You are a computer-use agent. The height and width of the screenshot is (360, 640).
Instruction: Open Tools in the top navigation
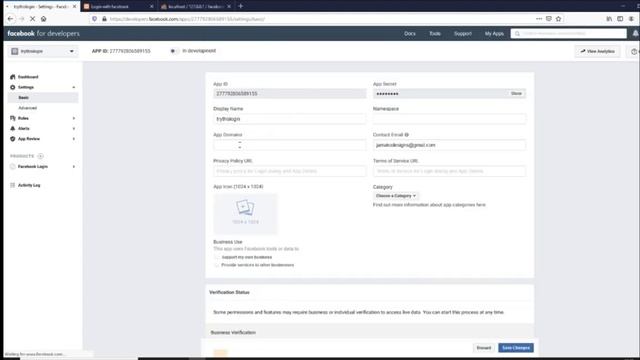[435, 33]
